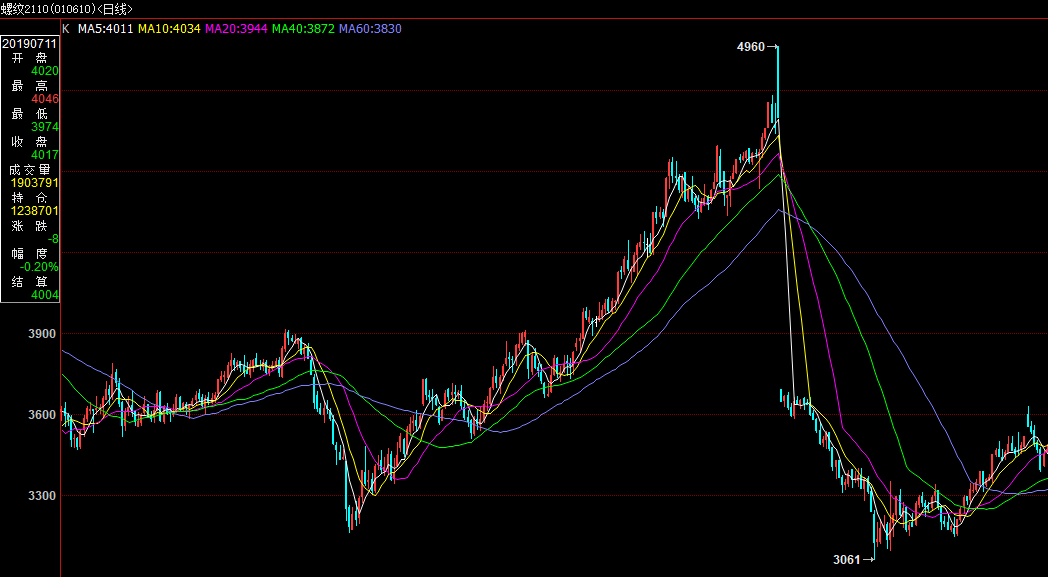The height and width of the screenshot is (577, 1048).
Task: Select the MA5:4011 indicator label
Action: tap(106, 29)
